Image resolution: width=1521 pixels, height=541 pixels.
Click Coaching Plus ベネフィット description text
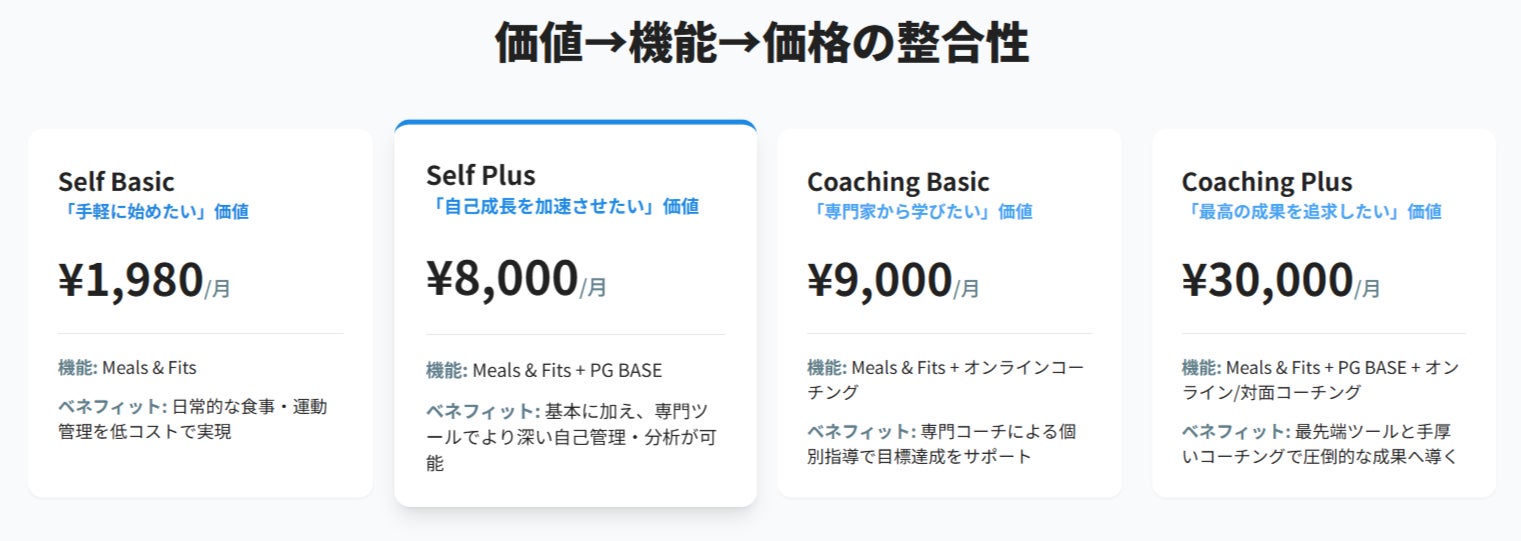[1319, 444]
